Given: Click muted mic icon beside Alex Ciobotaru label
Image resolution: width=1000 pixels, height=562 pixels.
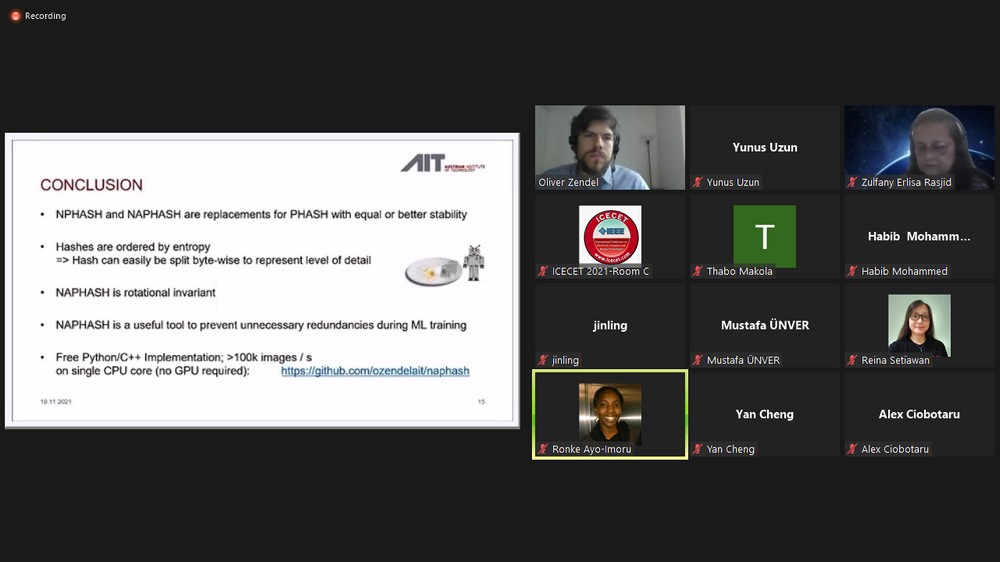Looking at the screenshot, I should click(853, 449).
